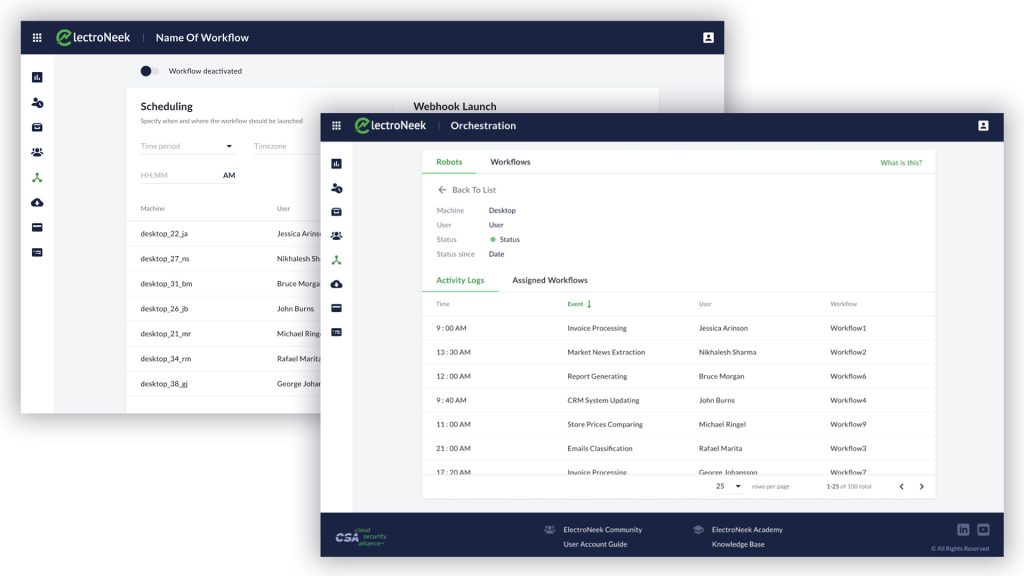The height and width of the screenshot is (576, 1024).
Task: Select the green orchestration icon in the Name Of Workflow sidebar
Action: 37,178
